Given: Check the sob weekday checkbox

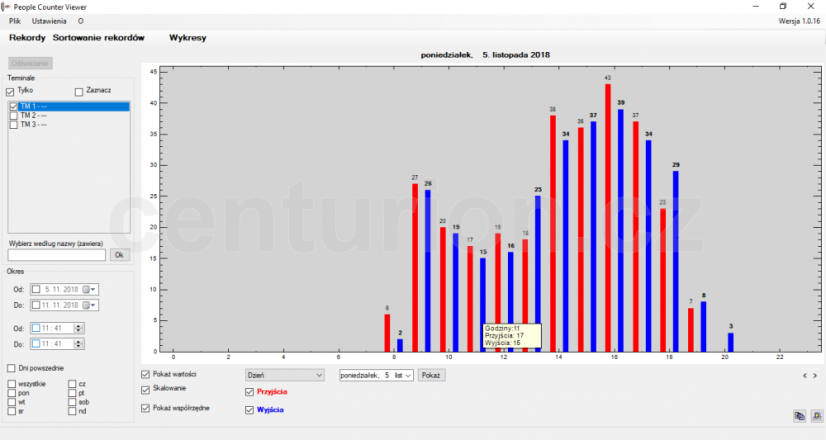Looking at the screenshot, I should [72, 402].
